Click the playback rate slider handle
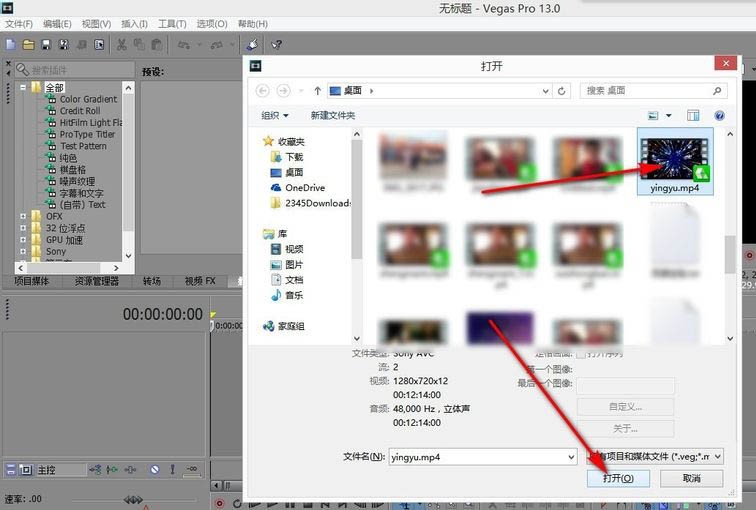The height and width of the screenshot is (510, 756). [x=133, y=500]
